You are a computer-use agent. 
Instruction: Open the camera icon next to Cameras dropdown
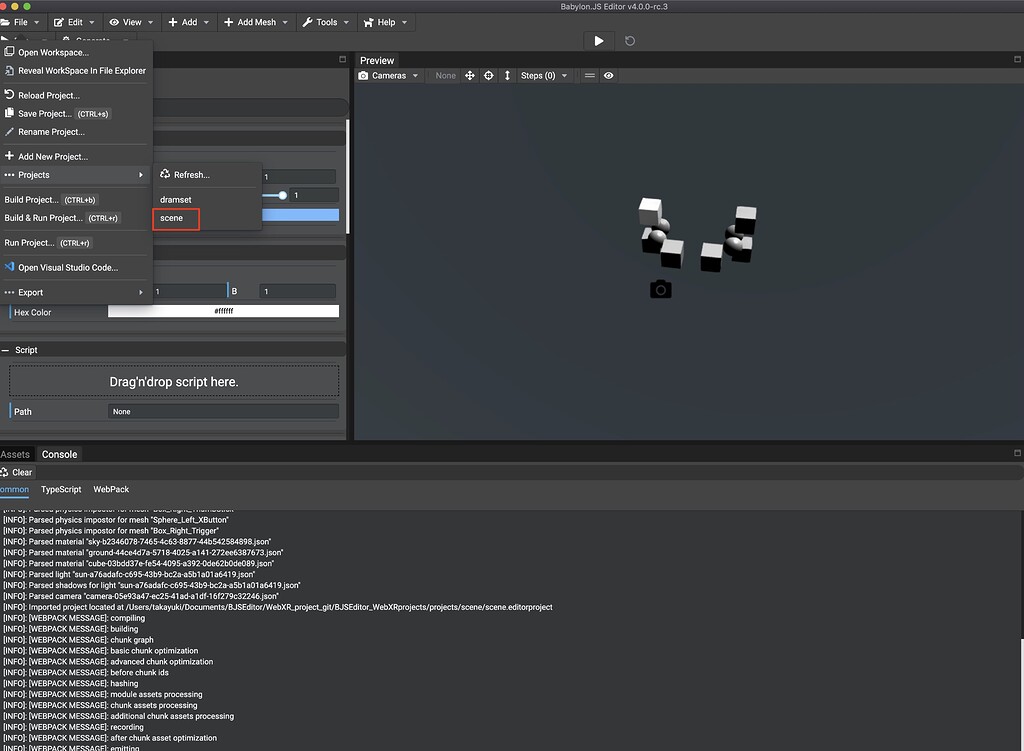364,75
